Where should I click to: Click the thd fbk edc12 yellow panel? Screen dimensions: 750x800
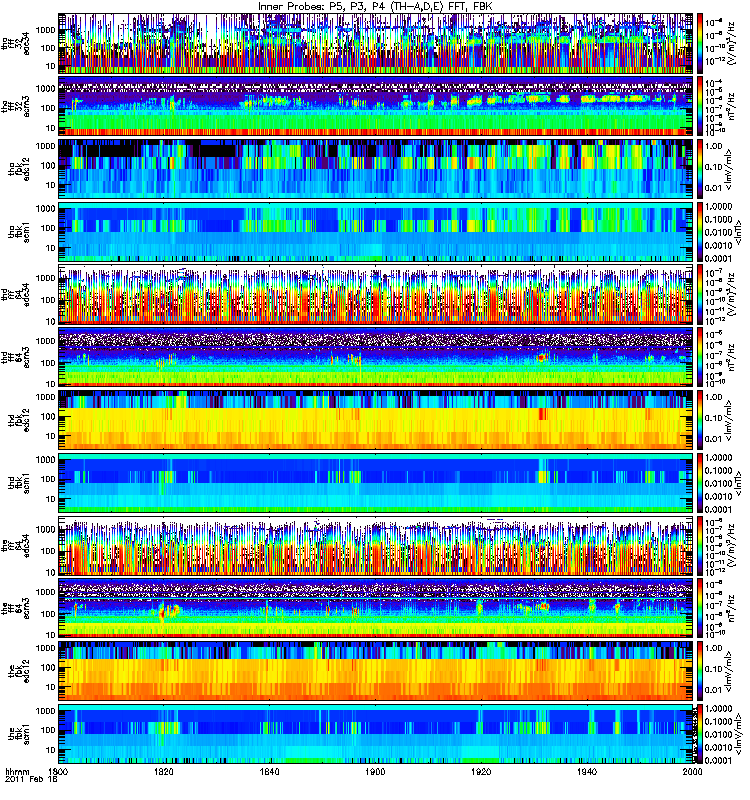376,420
